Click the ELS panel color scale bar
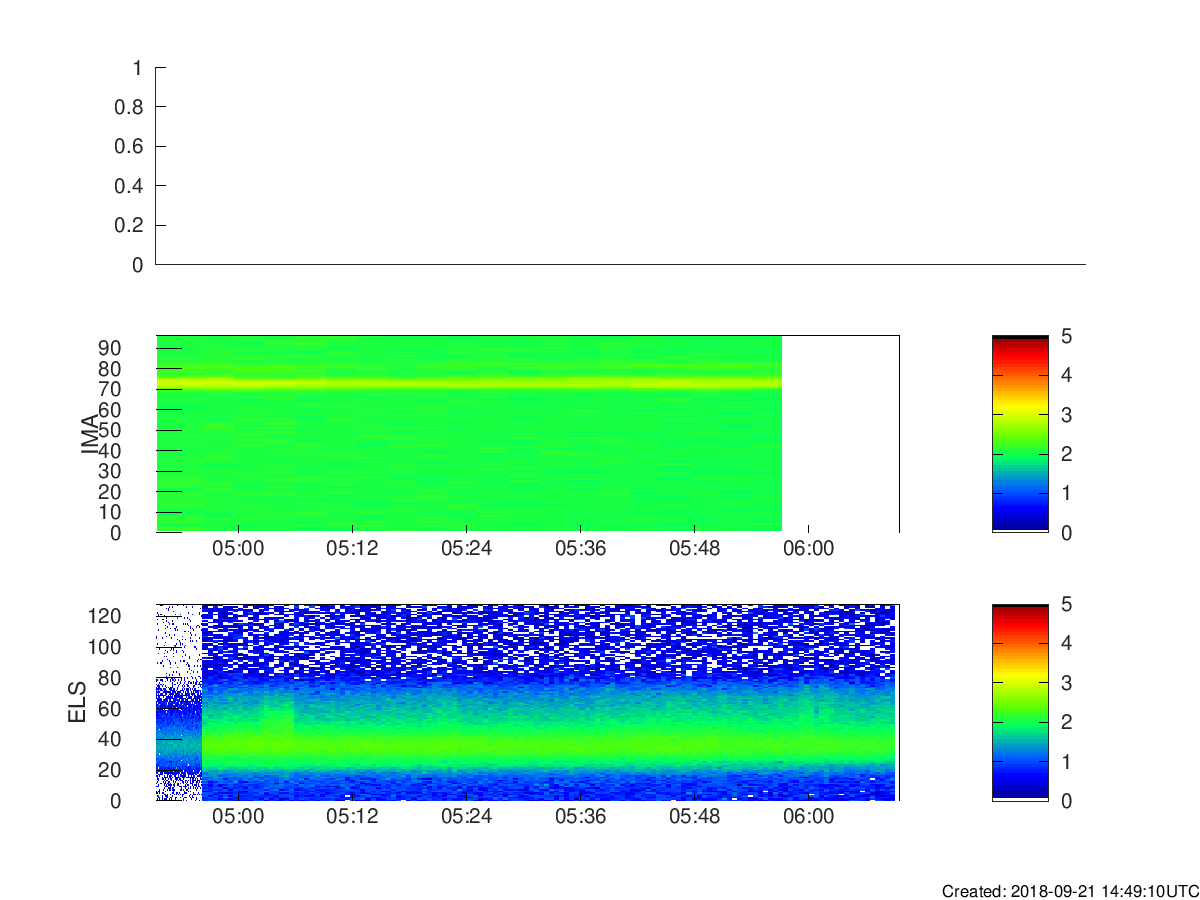The height and width of the screenshot is (900, 1200). coord(1020,702)
